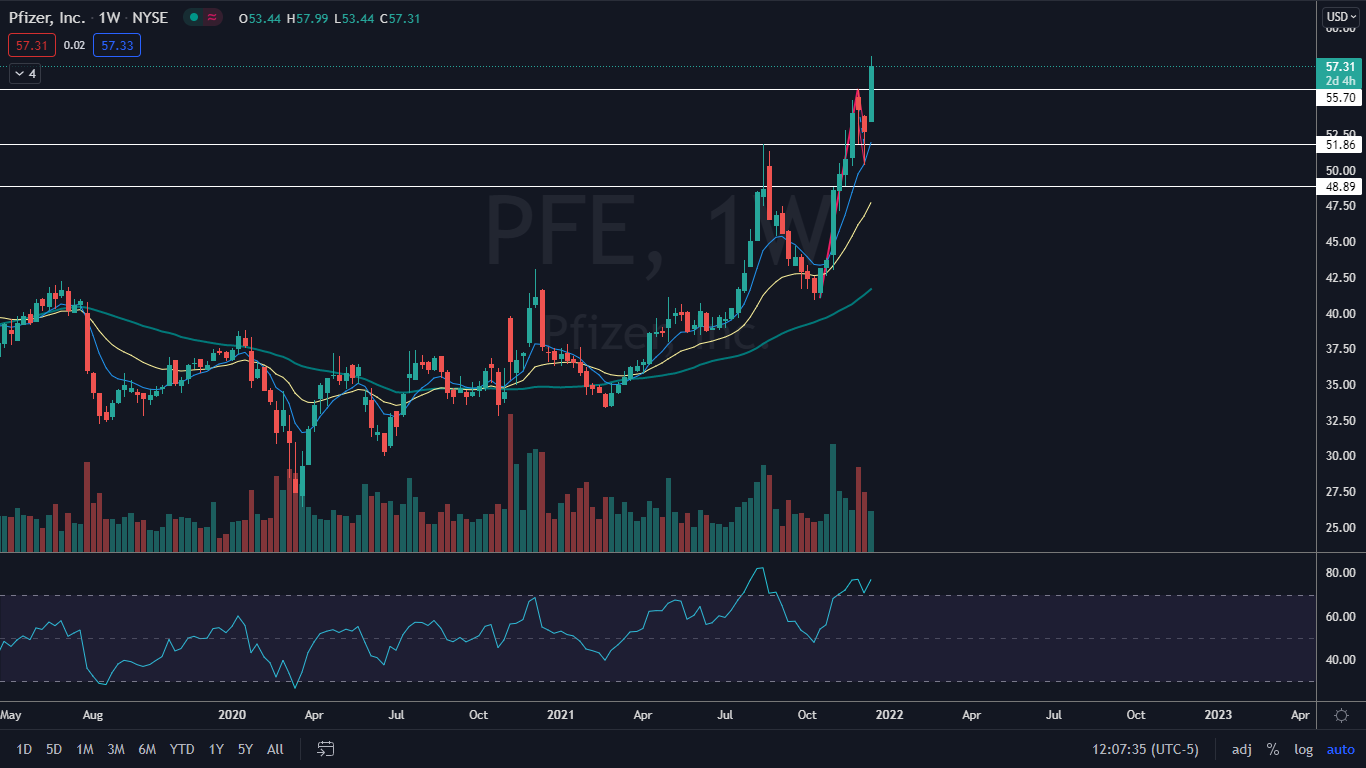
Task: Open the USD currency dropdown
Action: (x=1340, y=17)
